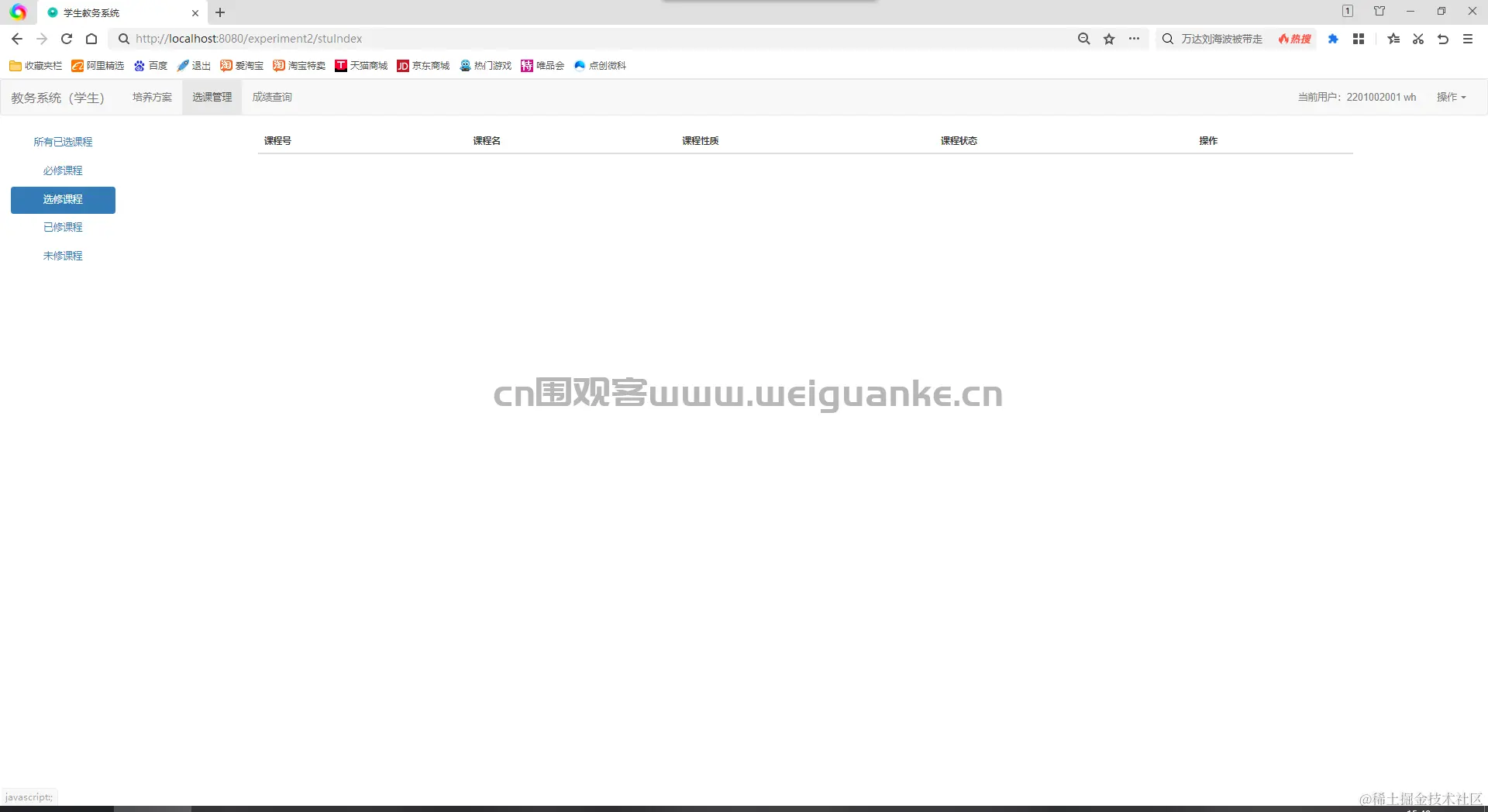Close the 学生教务系统 tab
The height and width of the screenshot is (812, 1488).
click(x=195, y=13)
